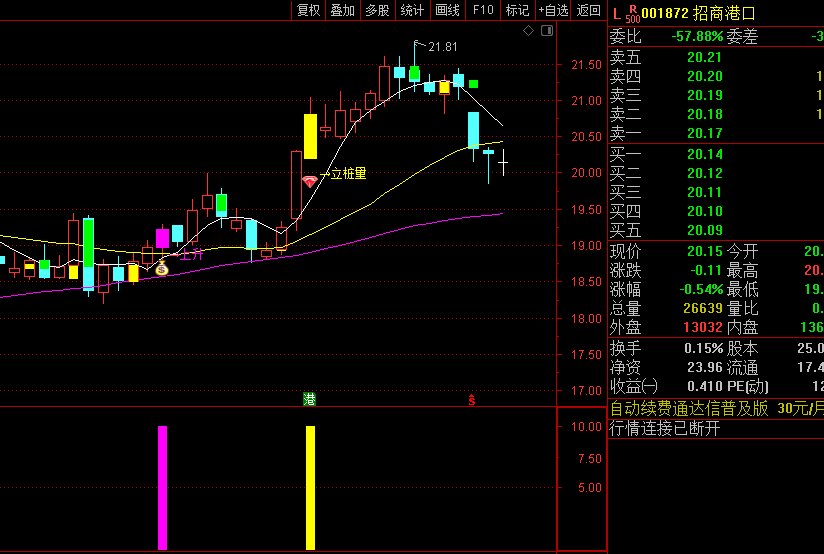
Task: Select the 多股 multi-stock view
Action: tap(377, 10)
